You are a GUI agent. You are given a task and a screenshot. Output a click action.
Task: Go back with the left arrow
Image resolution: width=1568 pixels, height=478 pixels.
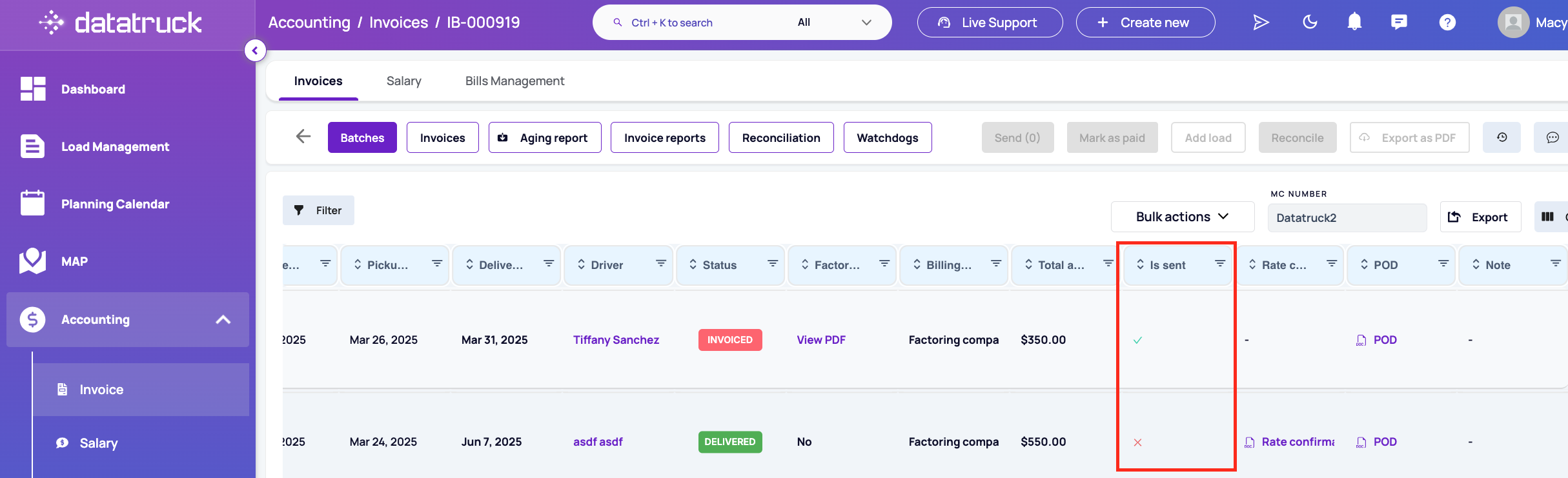303,136
